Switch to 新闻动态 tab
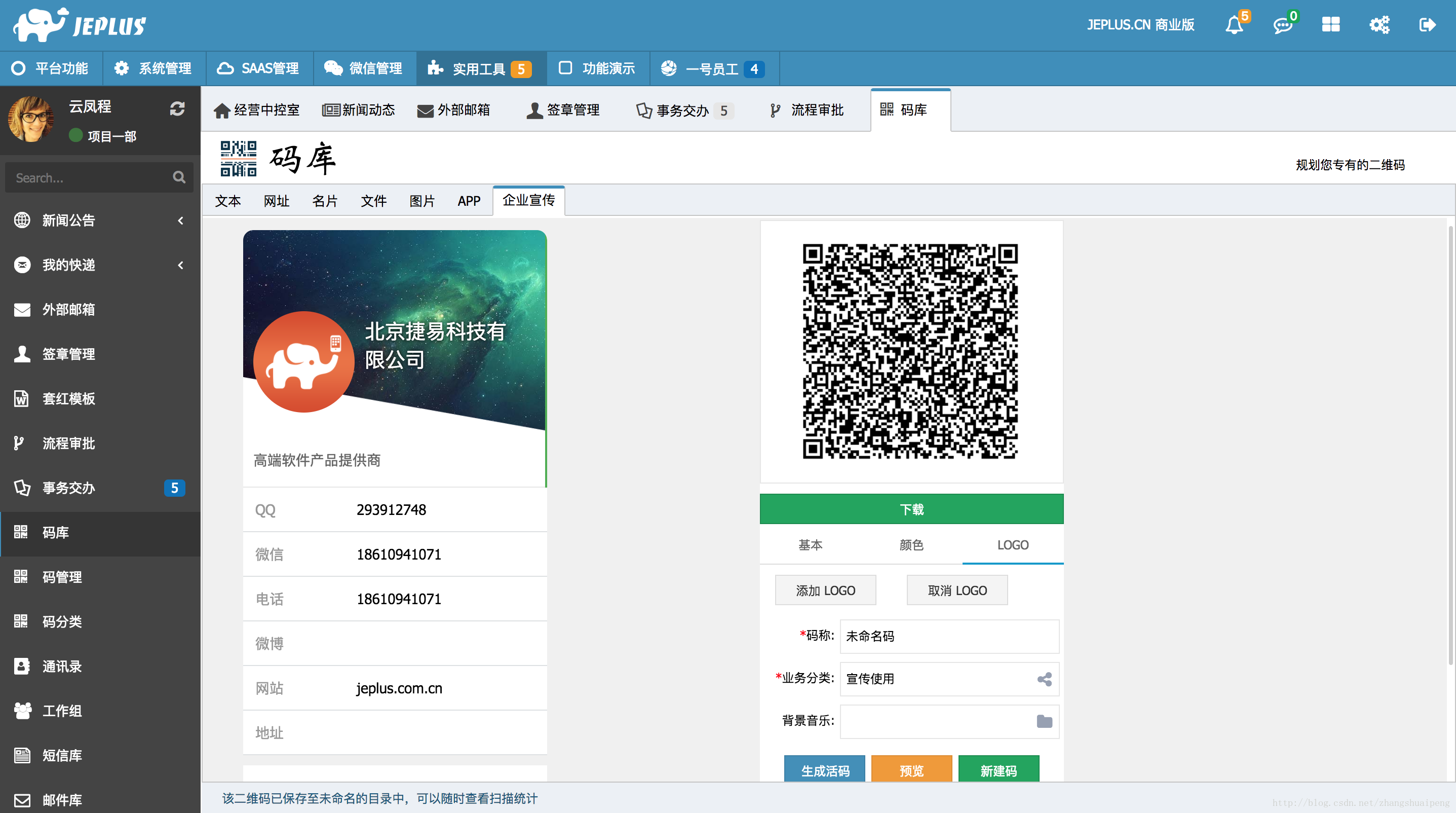 click(x=359, y=110)
